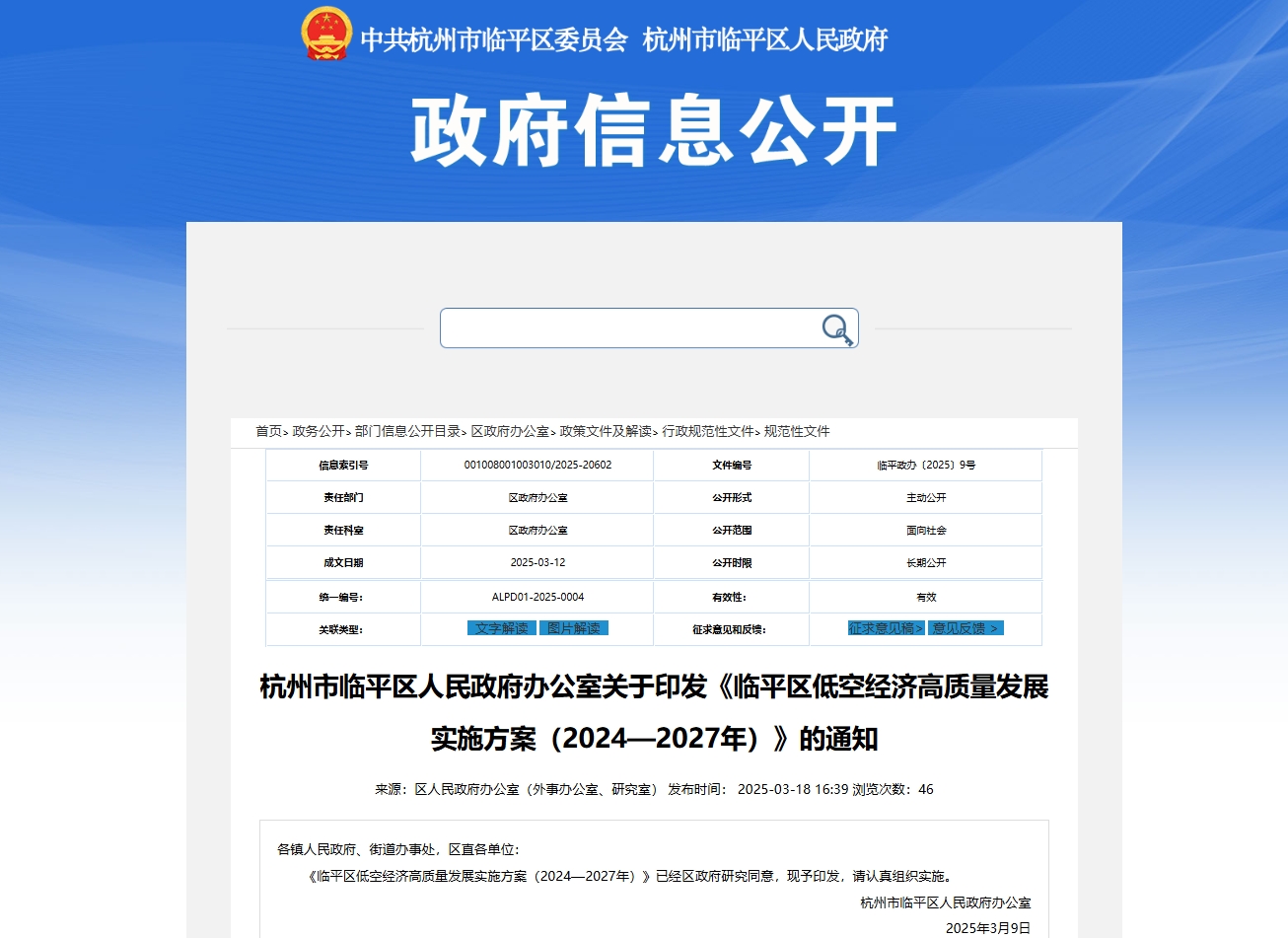View the 征求意见稿 link
Screen dimensions: 1288x938
tap(886, 628)
